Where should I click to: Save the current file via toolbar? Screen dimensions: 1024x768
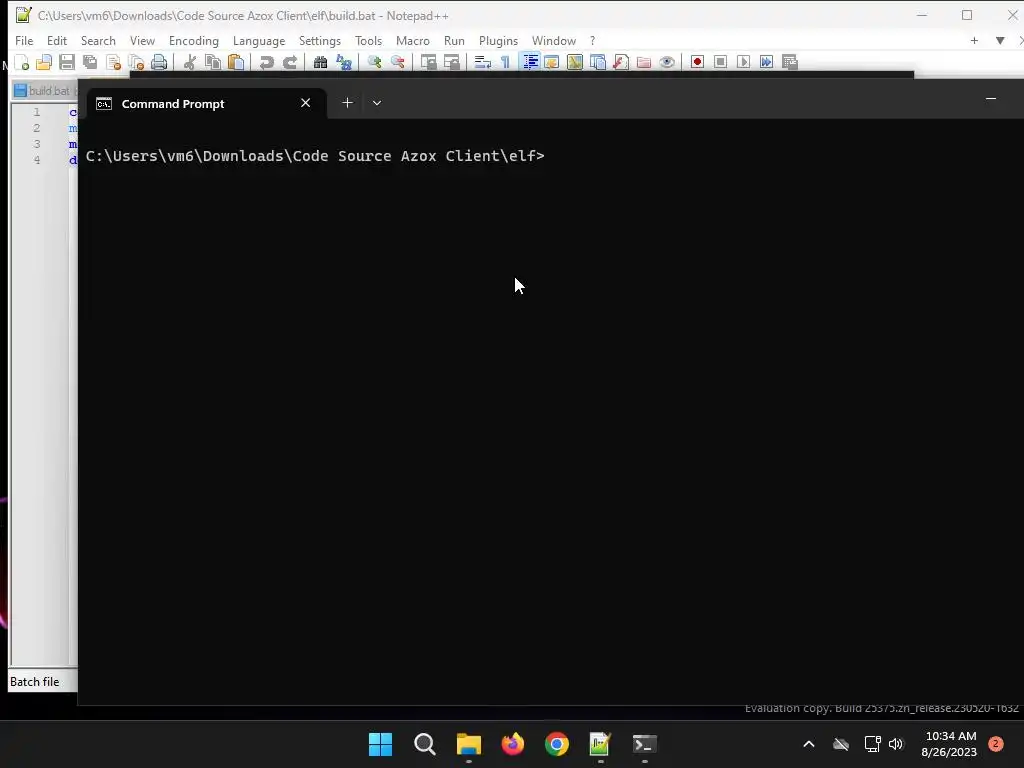pos(67,62)
